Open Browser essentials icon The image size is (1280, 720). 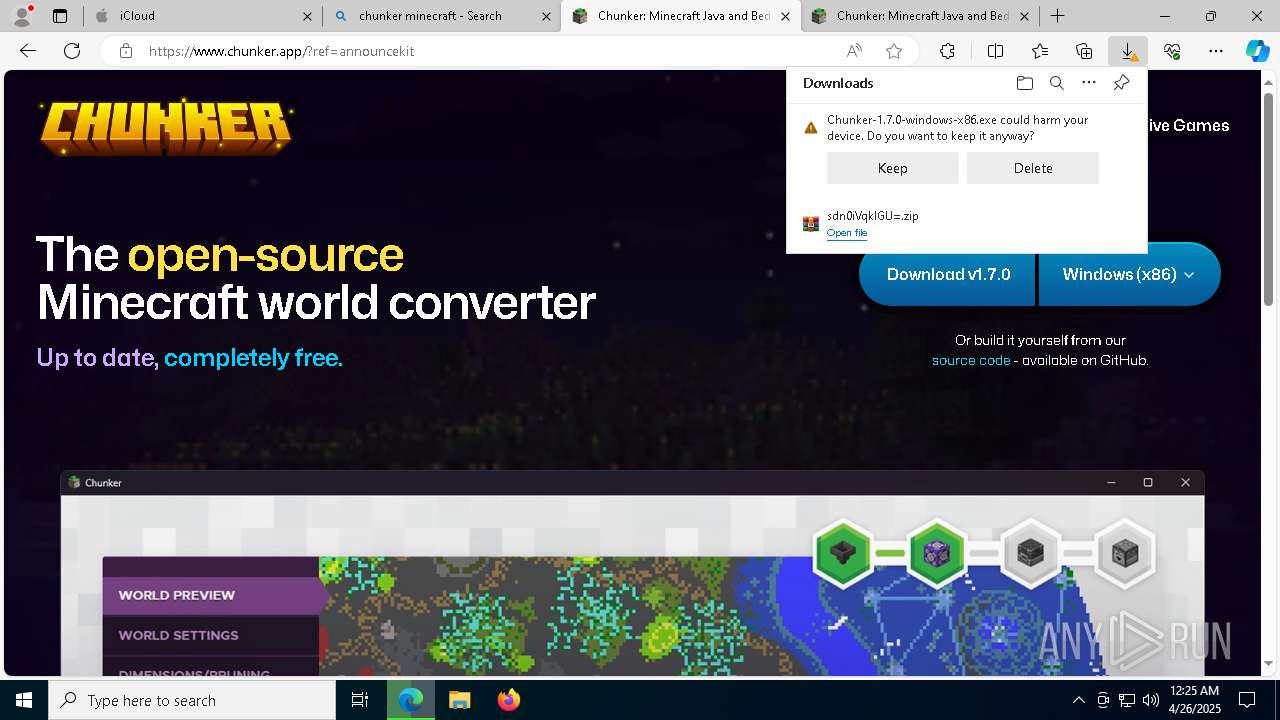[1172, 51]
